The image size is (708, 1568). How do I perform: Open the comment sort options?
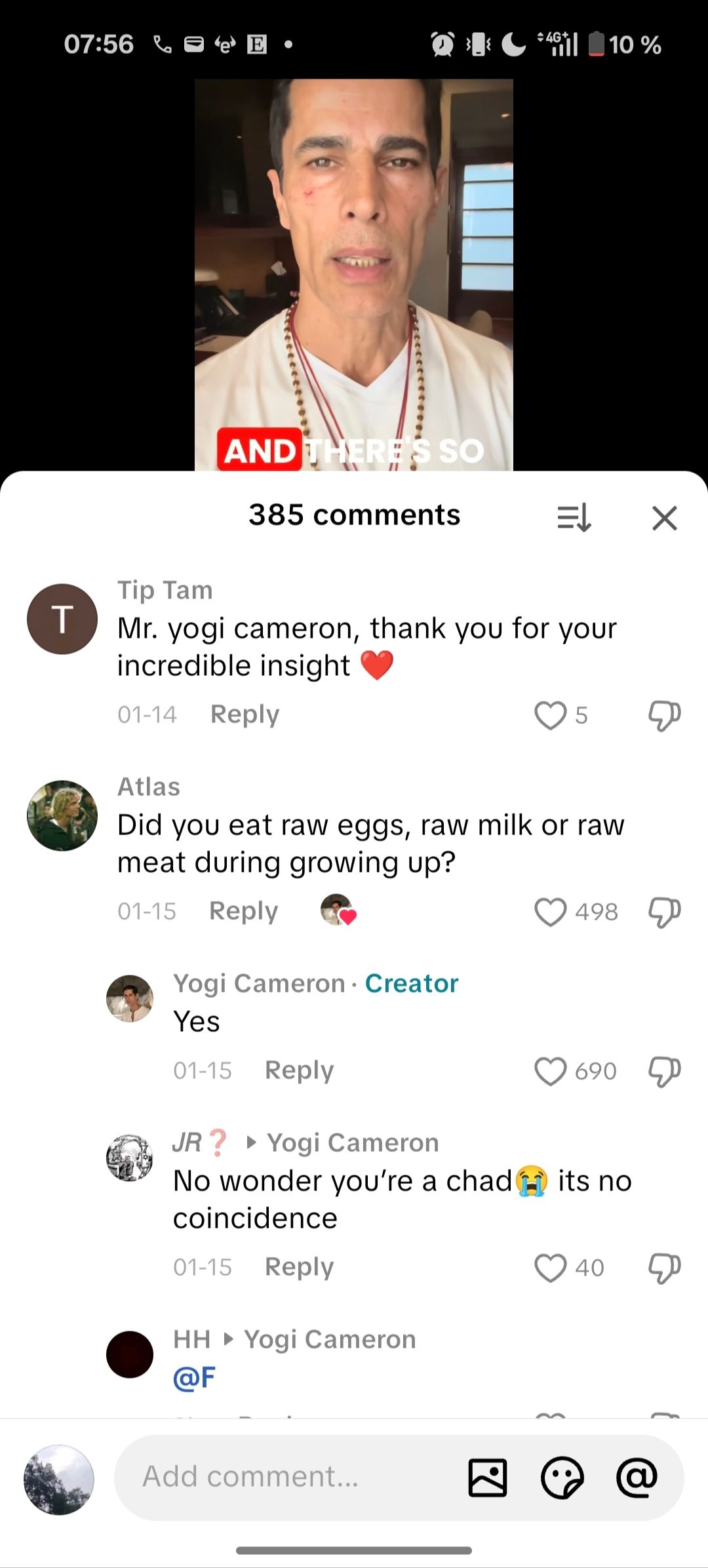click(574, 518)
